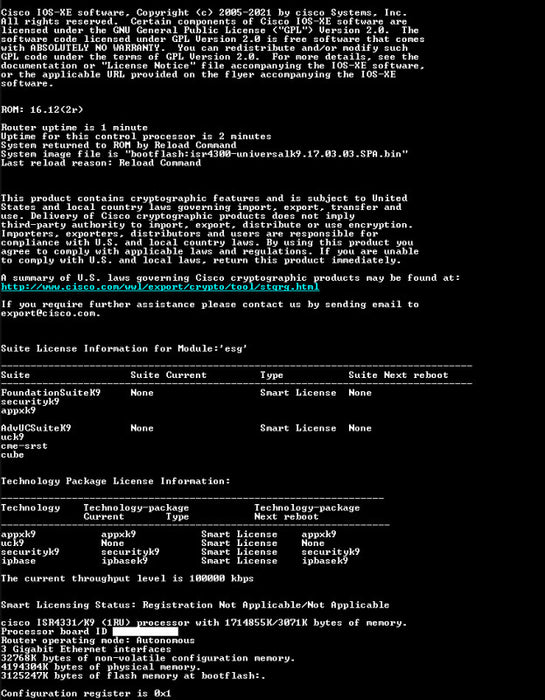Open the cisco.com crypto export link
The height and width of the screenshot is (700, 545).
(160, 287)
